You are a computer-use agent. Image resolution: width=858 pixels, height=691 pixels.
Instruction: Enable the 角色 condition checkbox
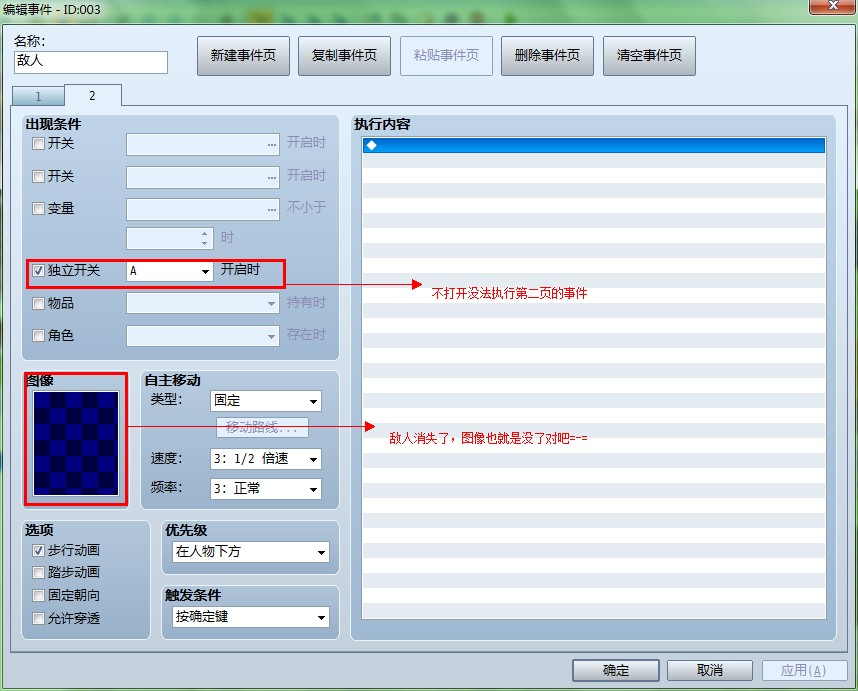[x=38, y=335]
